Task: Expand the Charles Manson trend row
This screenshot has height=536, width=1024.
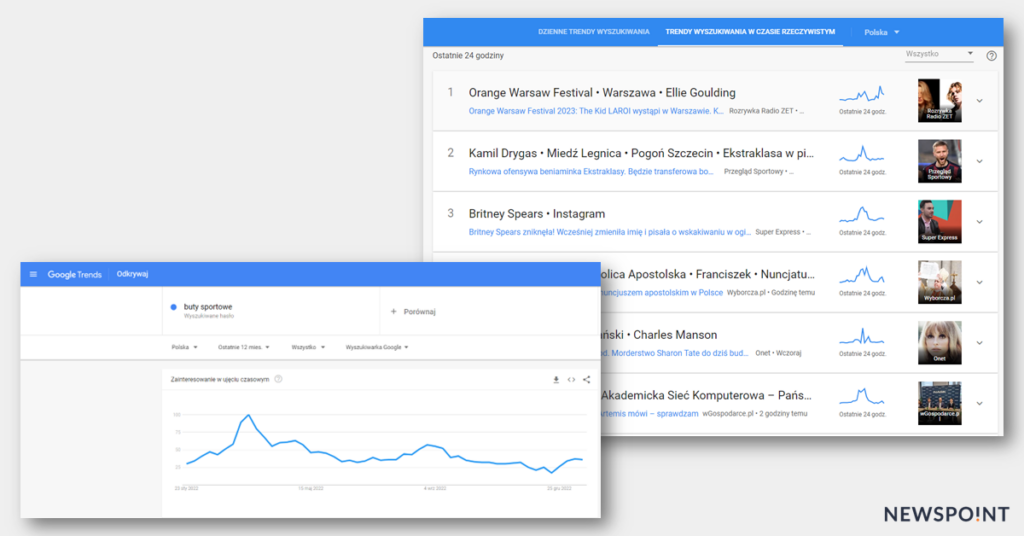Action: click(980, 343)
